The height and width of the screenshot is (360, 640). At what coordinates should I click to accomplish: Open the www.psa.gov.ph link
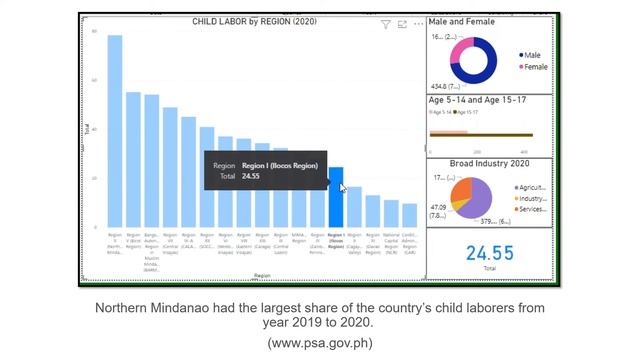320,343
